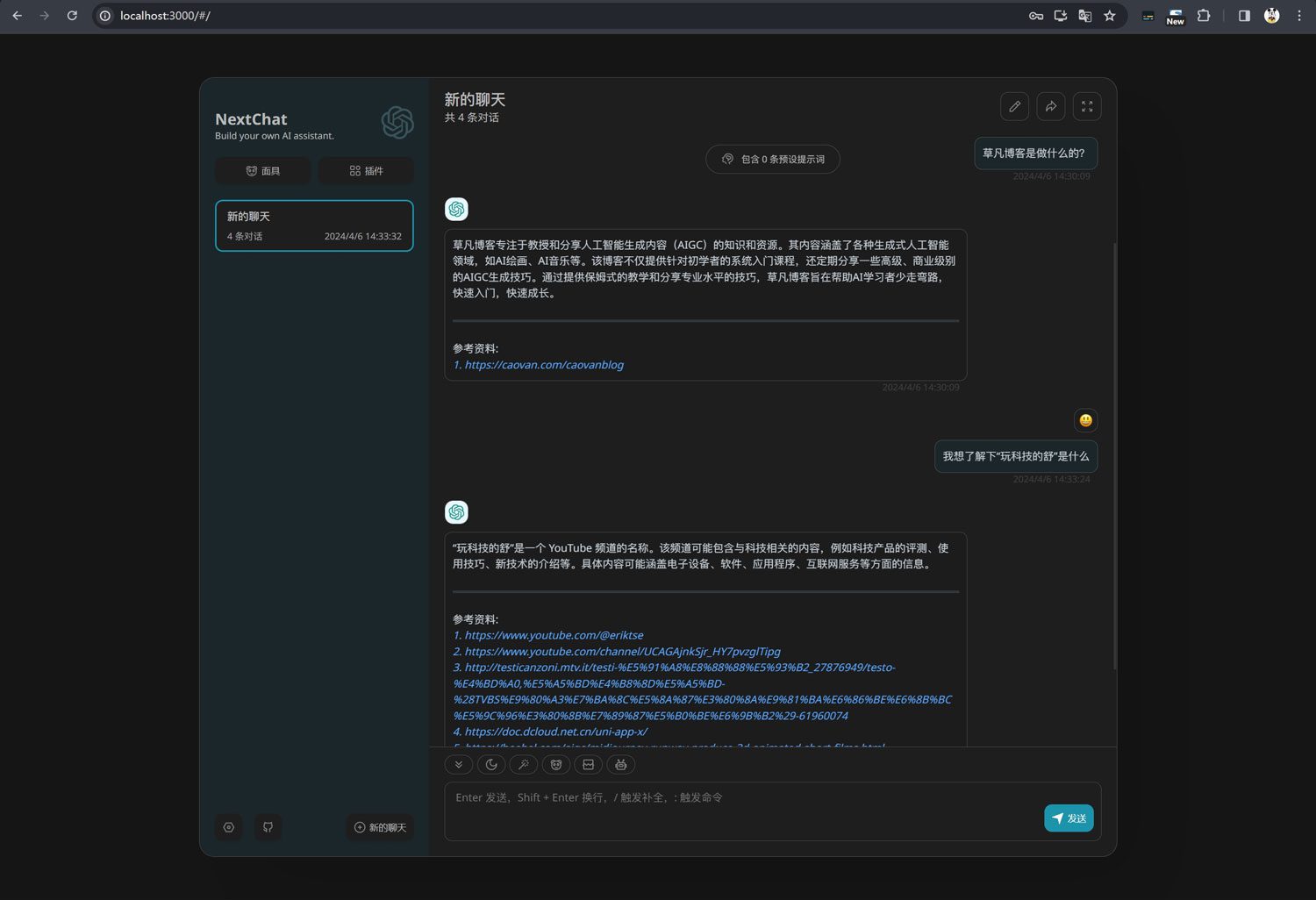The width and height of the screenshot is (1316, 900).
Task: Select the 新的聊天 conversation in sidebar
Action: point(314,225)
